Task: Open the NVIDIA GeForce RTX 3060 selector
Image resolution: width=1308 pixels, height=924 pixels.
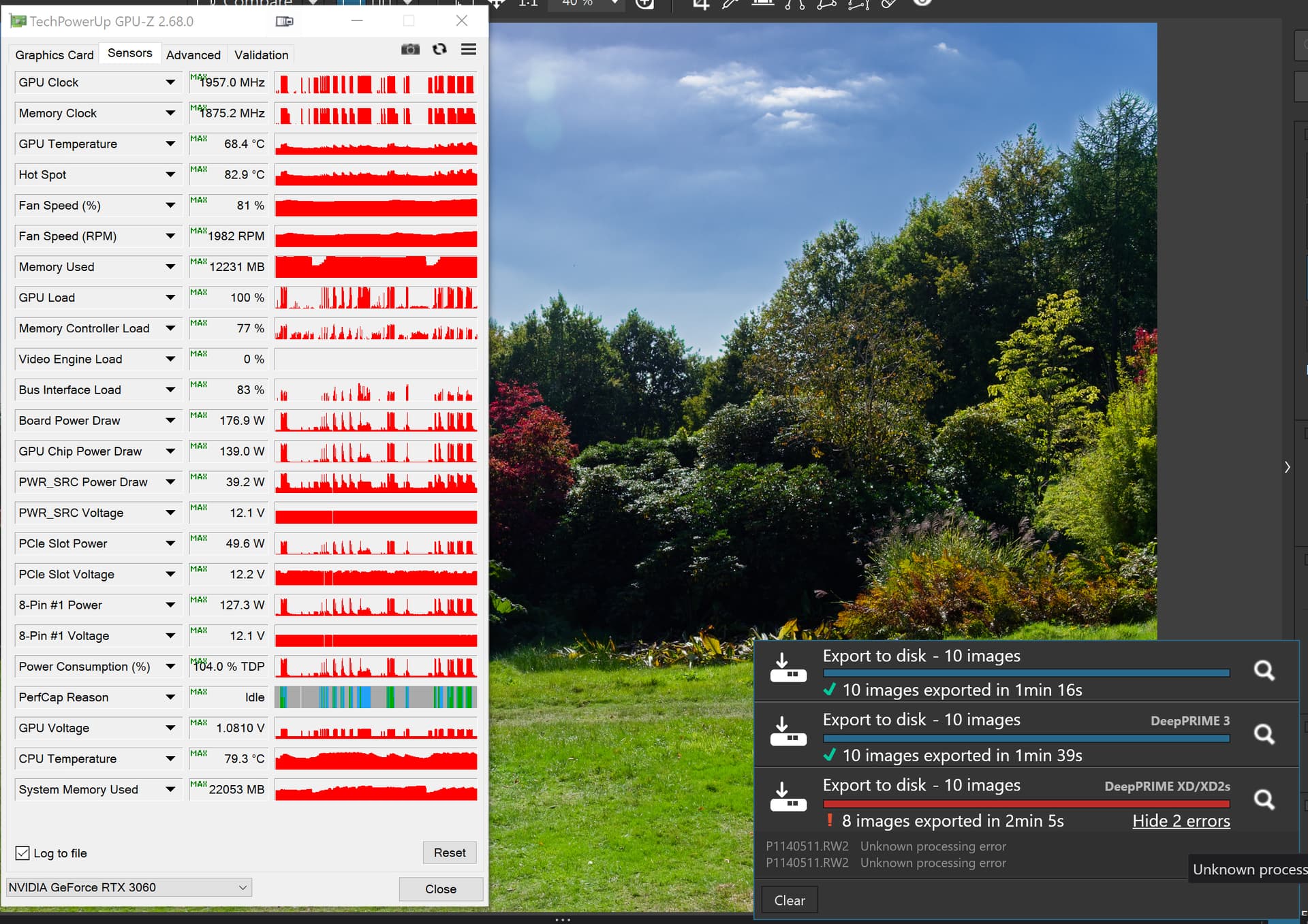Action: click(128, 887)
